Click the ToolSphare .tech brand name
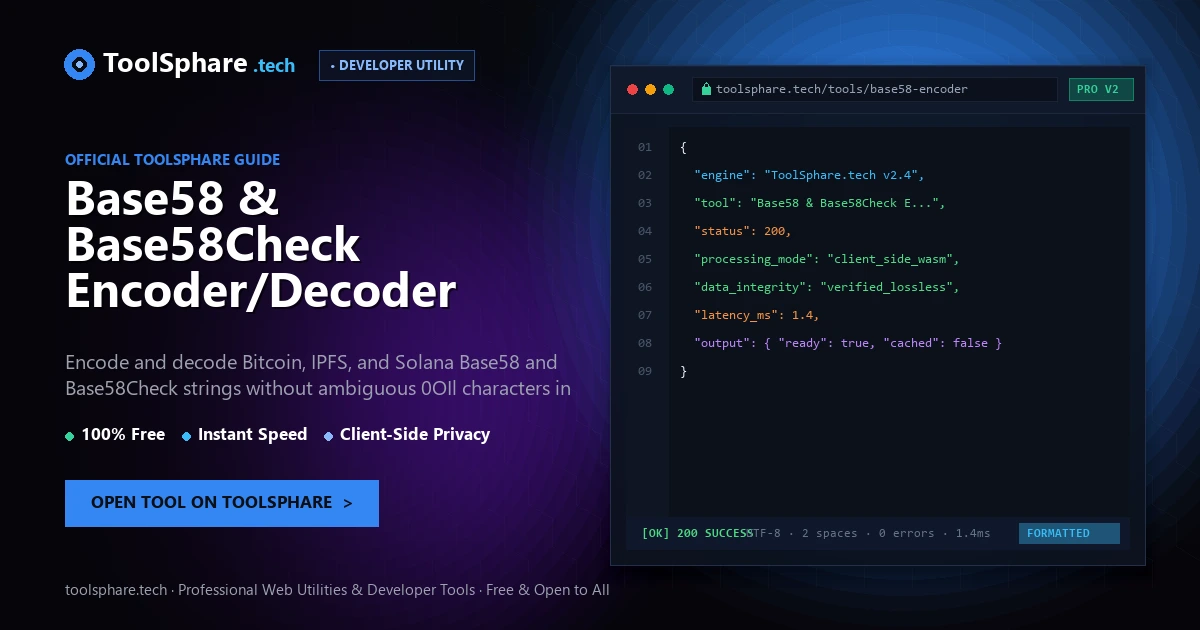This screenshot has height=630, width=1200. point(199,65)
